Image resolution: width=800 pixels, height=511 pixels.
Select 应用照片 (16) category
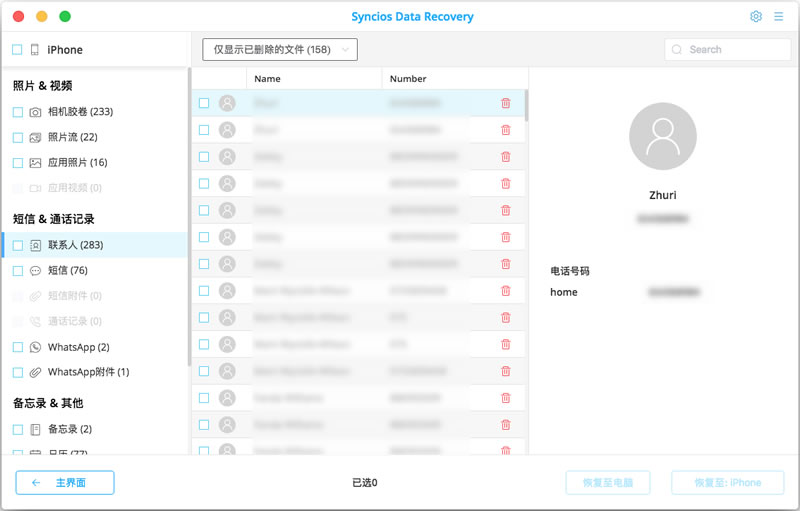coord(95,163)
